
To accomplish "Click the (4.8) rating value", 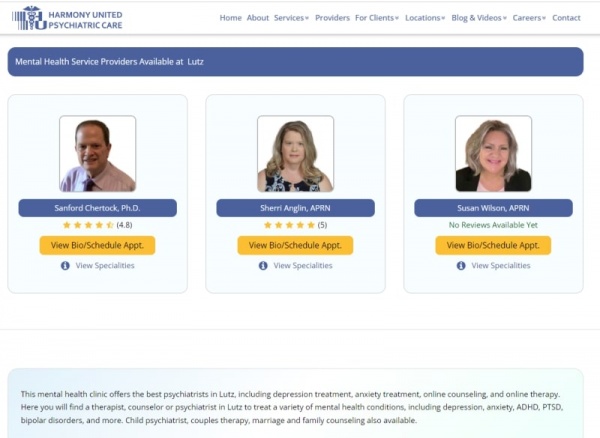I will click(124, 225).
